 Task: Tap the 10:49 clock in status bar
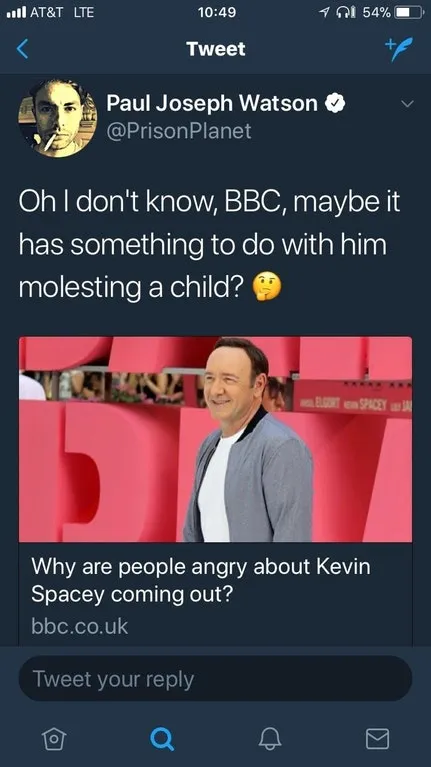217,12
